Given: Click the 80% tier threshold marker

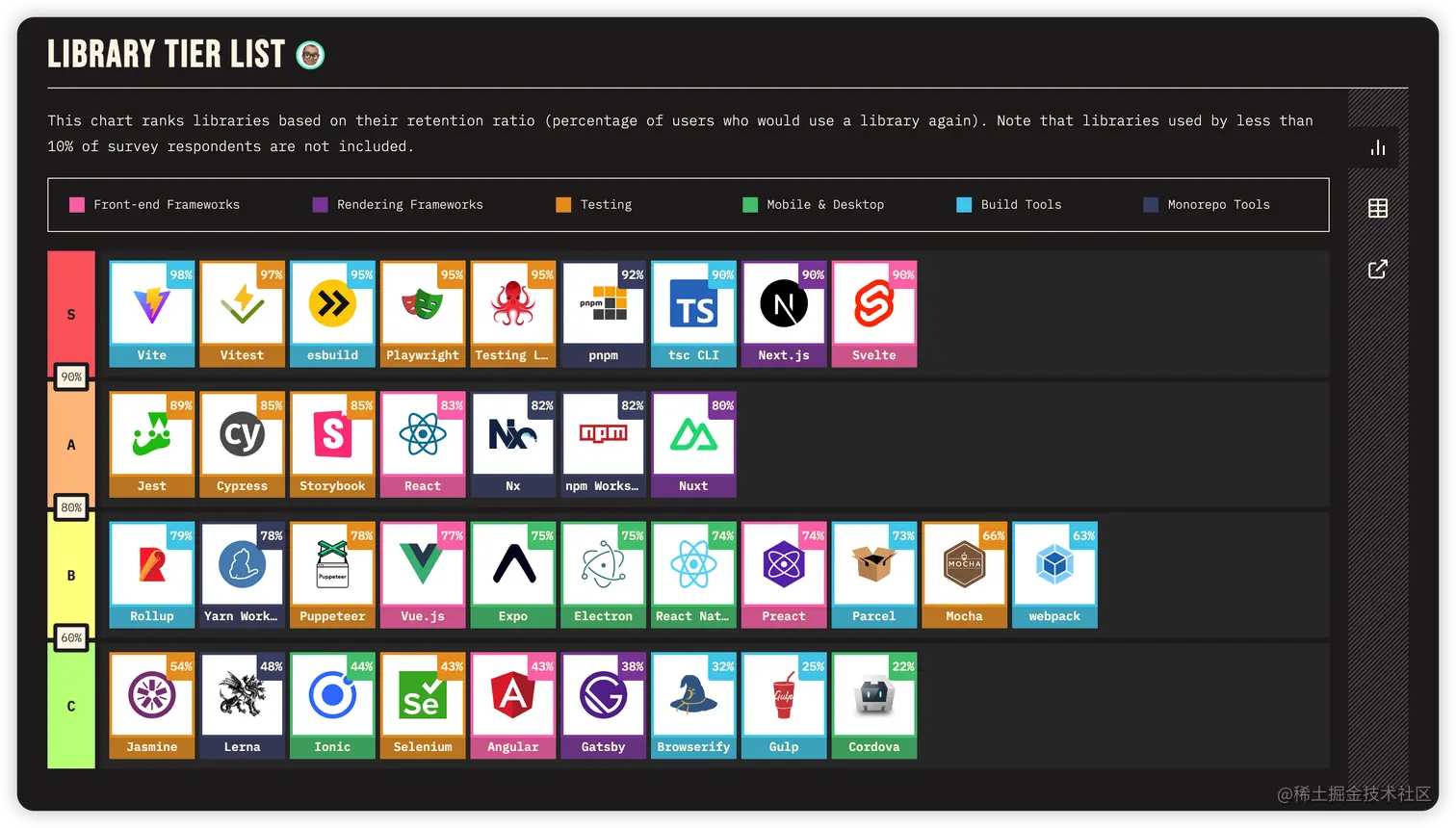Looking at the screenshot, I should coord(71,507).
